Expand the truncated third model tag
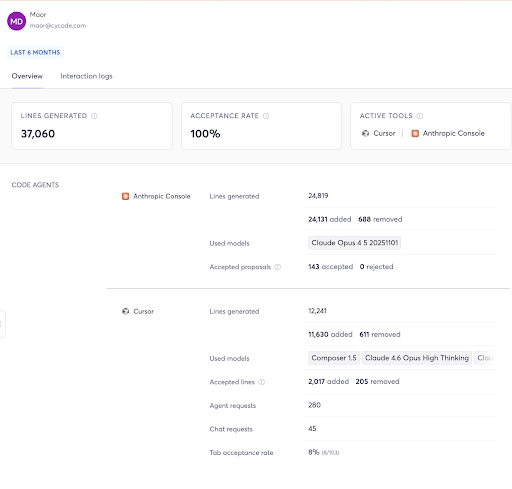Viewport: 512px width, 489px height. click(485, 358)
